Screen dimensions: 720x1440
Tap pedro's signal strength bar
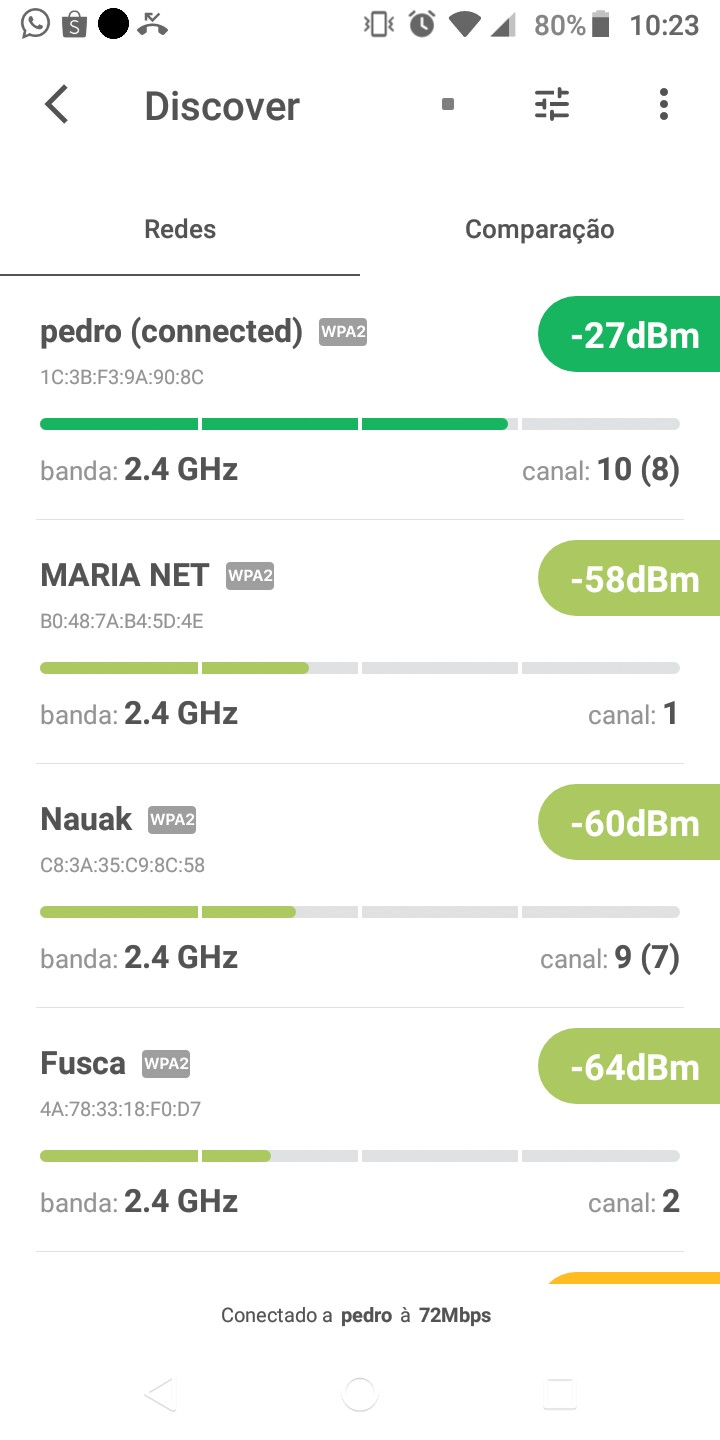359,424
